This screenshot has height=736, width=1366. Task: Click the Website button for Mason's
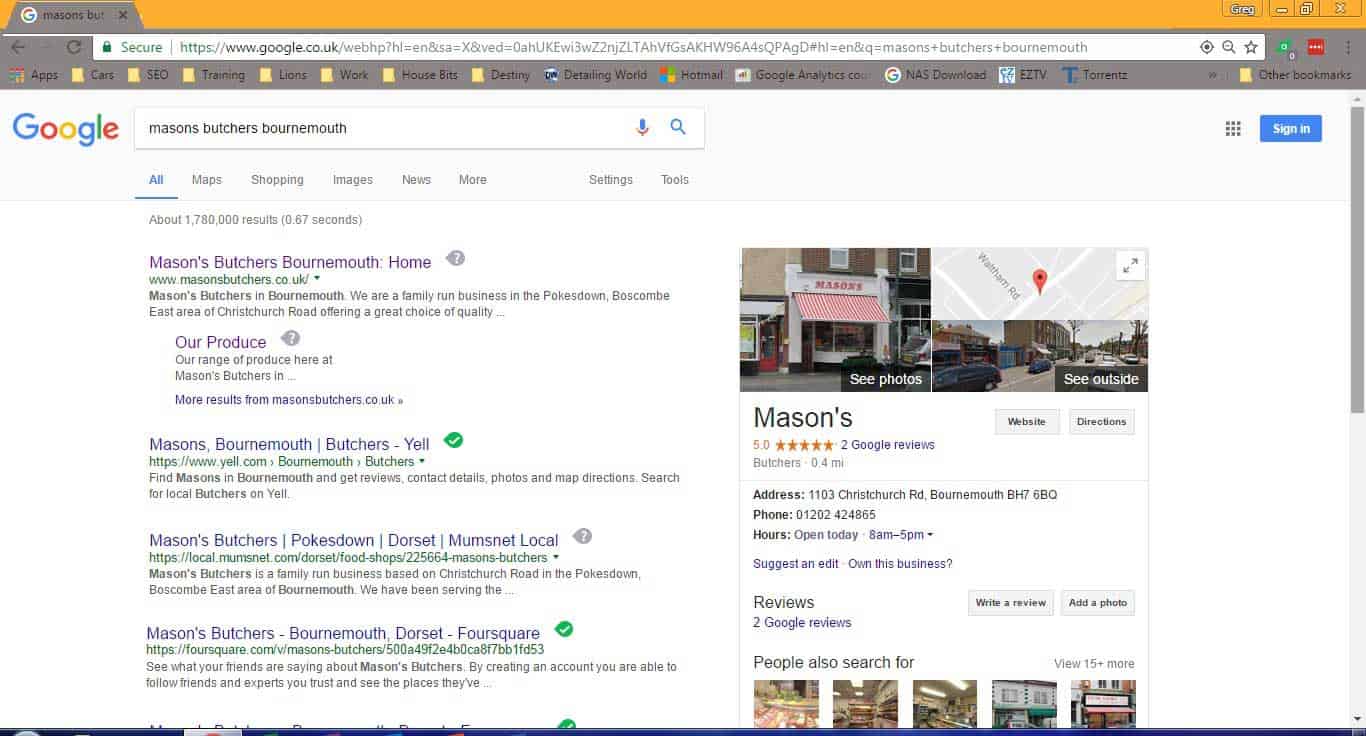click(1026, 422)
